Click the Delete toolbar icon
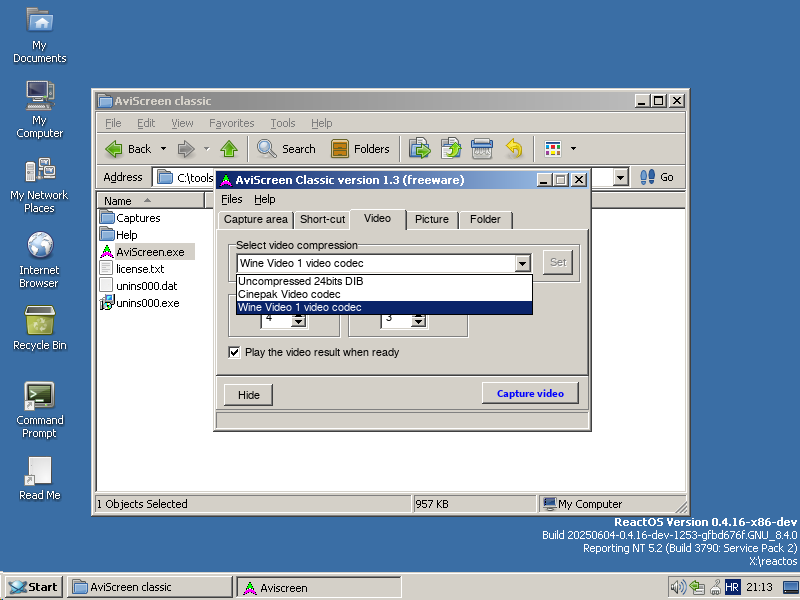Image resolution: width=800 pixels, height=600 pixels. click(482, 149)
